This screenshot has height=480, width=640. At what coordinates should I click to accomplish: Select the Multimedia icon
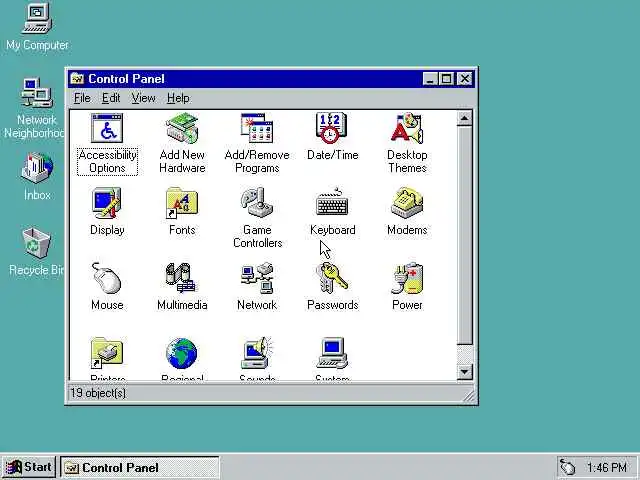tap(181, 278)
